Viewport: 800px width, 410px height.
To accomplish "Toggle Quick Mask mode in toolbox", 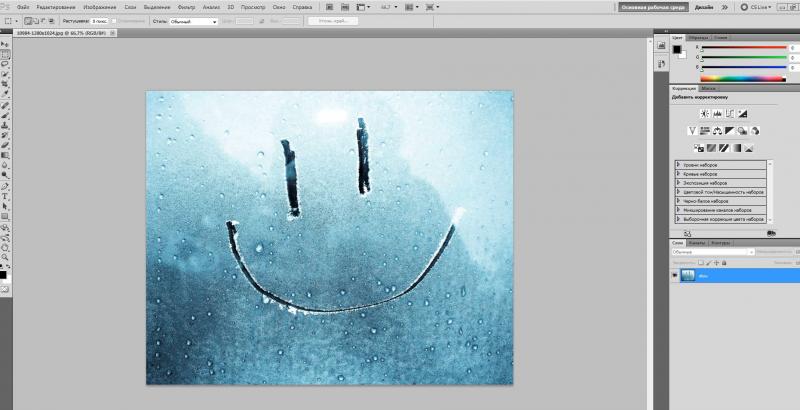I will [5, 289].
